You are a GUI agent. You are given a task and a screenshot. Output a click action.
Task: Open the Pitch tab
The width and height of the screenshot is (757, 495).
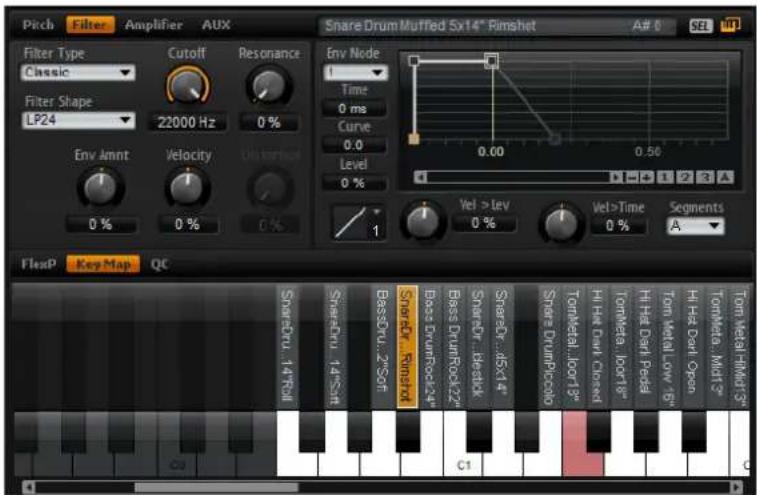click(x=38, y=25)
